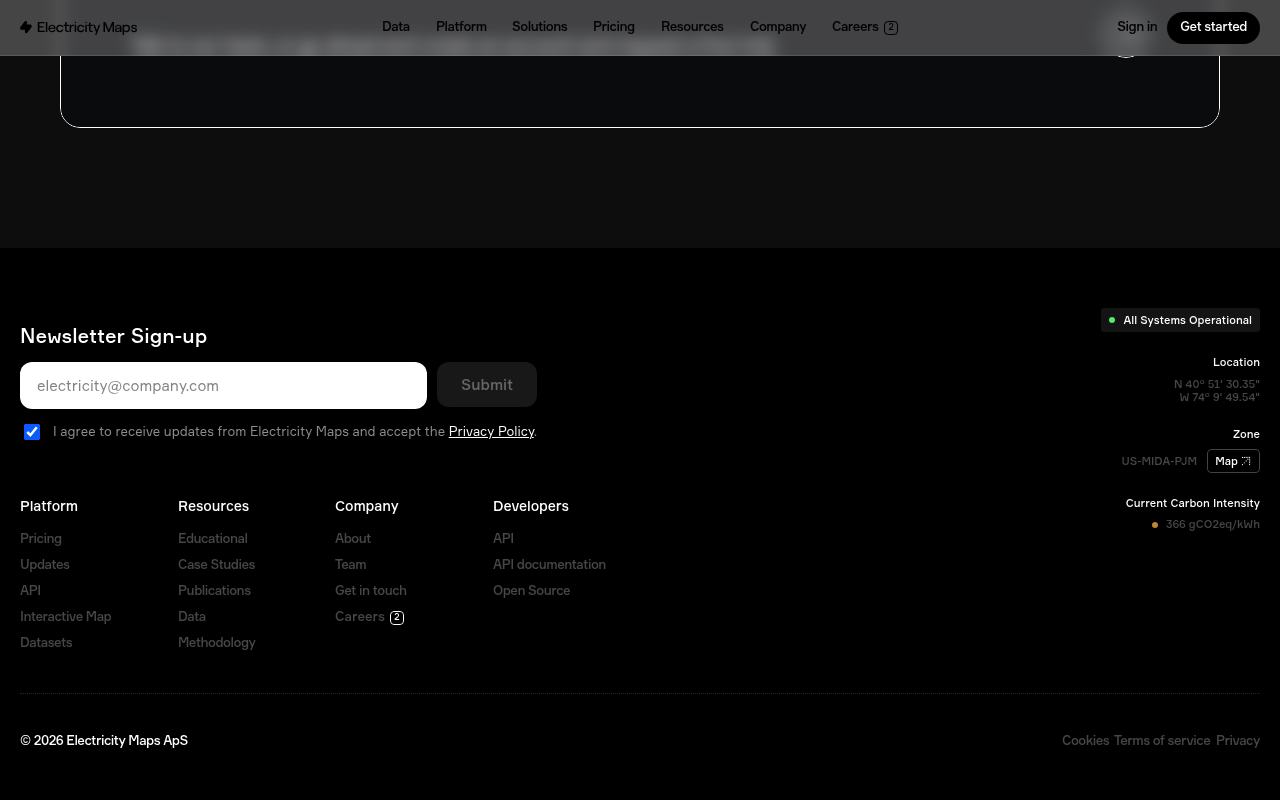Viewport: 1280px width, 800px height.
Task: Open the Publications link
Action: [x=214, y=590]
